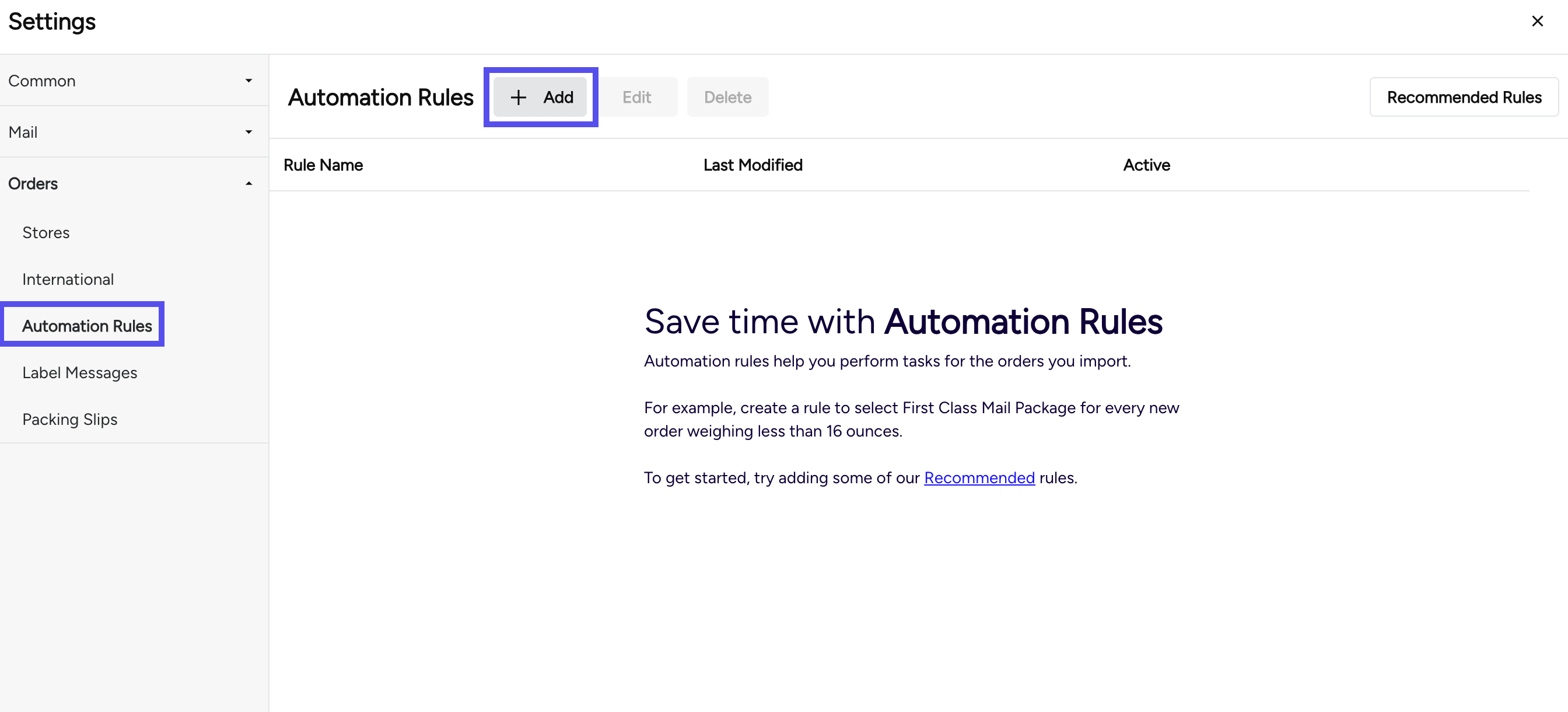The width and height of the screenshot is (1568, 712).
Task: Click the Edit rule button
Action: pos(638,97)
